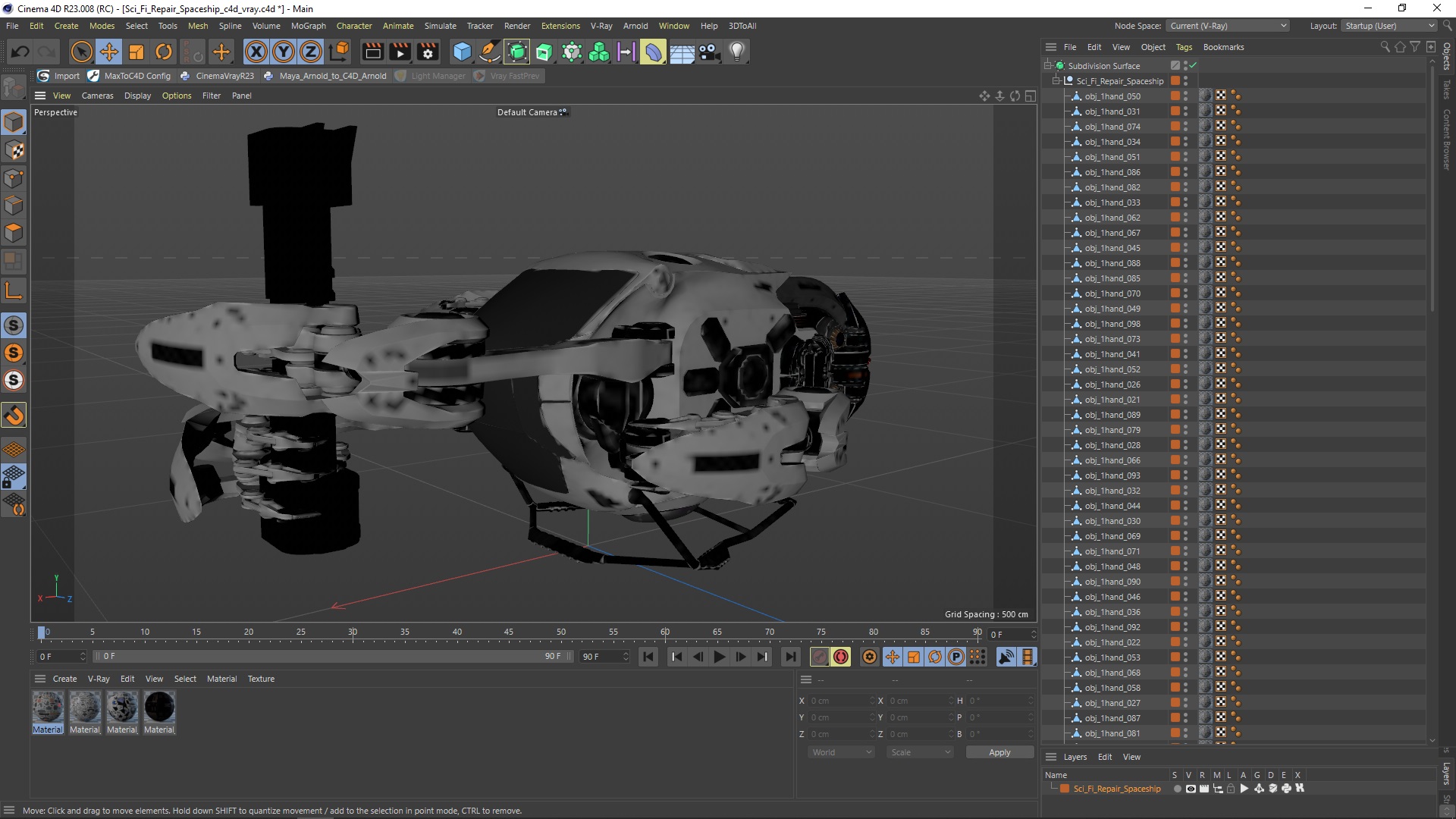
Task: Open the MoGraph menu
Action: 308,26
